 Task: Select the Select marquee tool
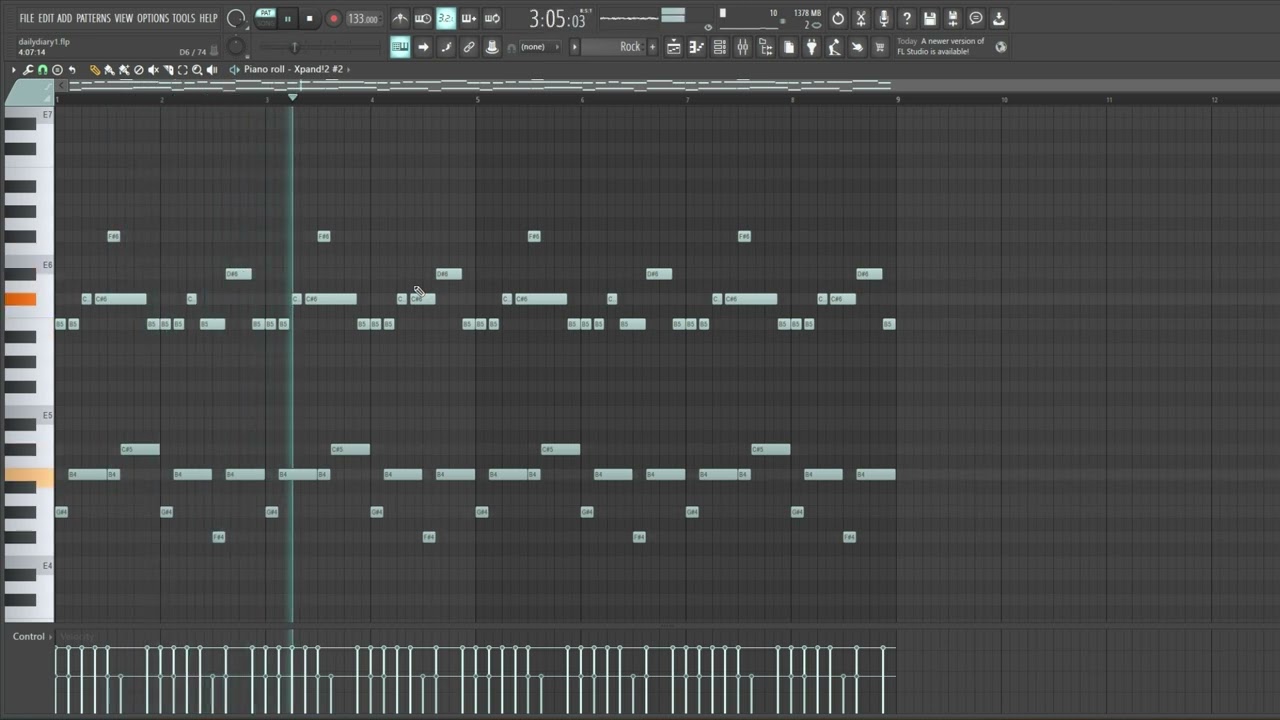tap(182, 70)
